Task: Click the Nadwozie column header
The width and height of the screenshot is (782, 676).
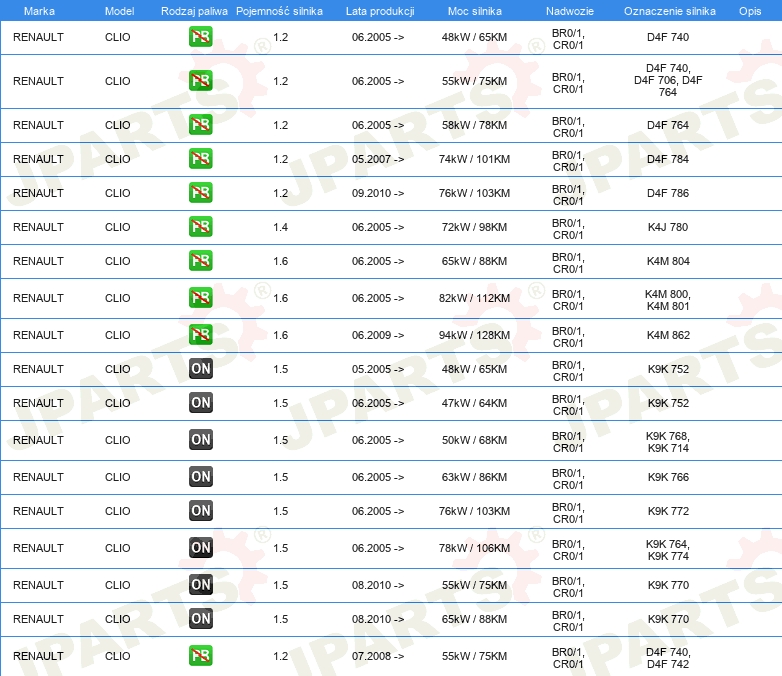Action: (570, 11)
